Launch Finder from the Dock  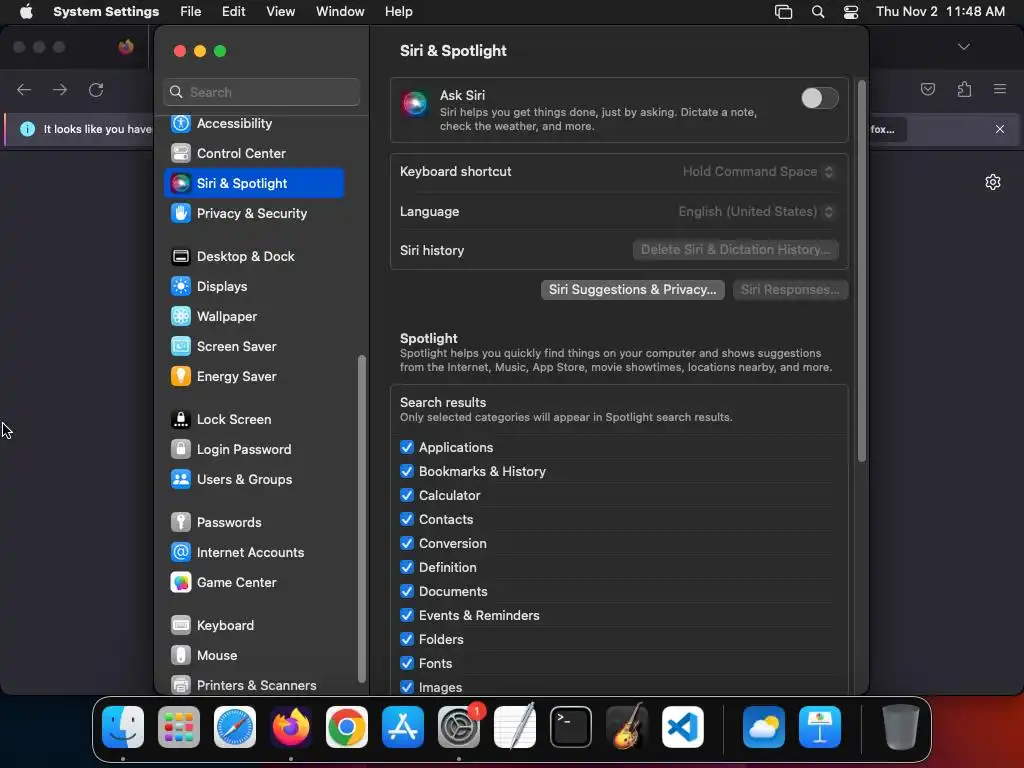123,727
